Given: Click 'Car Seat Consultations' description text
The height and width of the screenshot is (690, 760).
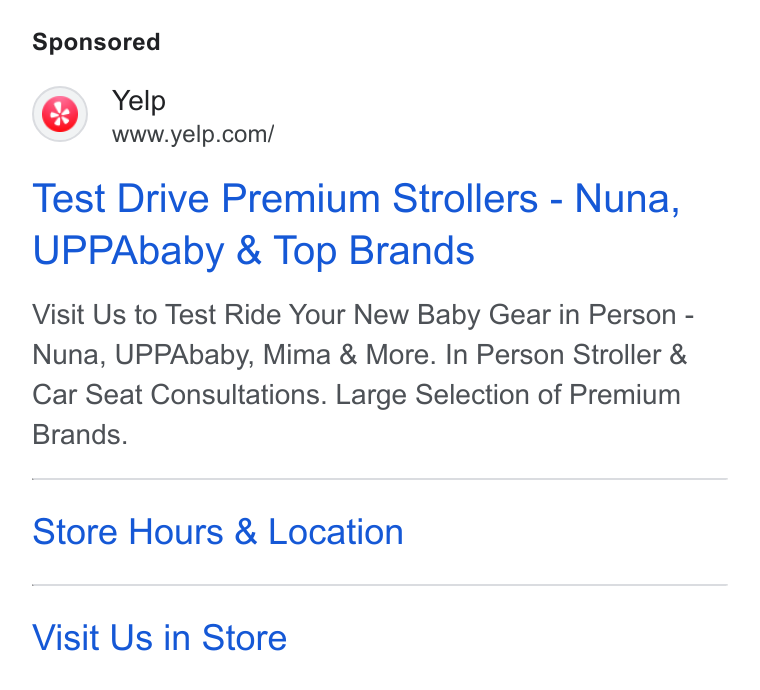Looking at the screenshot, I should point(179,394).
